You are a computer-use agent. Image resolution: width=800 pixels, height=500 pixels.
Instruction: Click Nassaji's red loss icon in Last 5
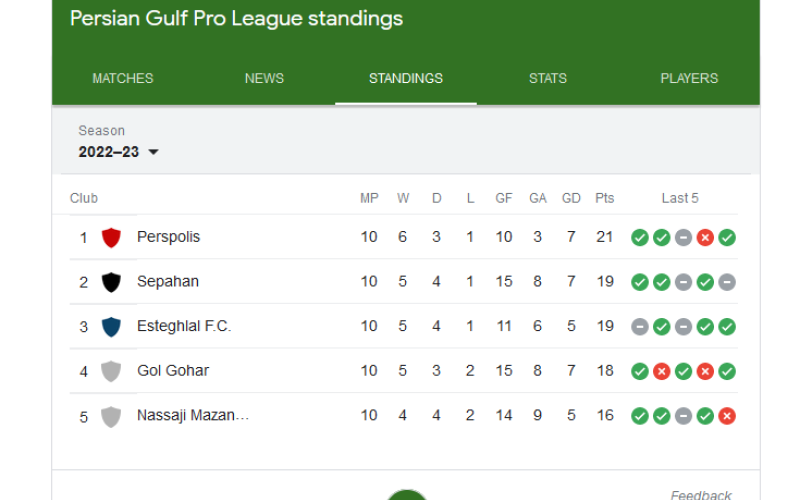coord(727,416)
